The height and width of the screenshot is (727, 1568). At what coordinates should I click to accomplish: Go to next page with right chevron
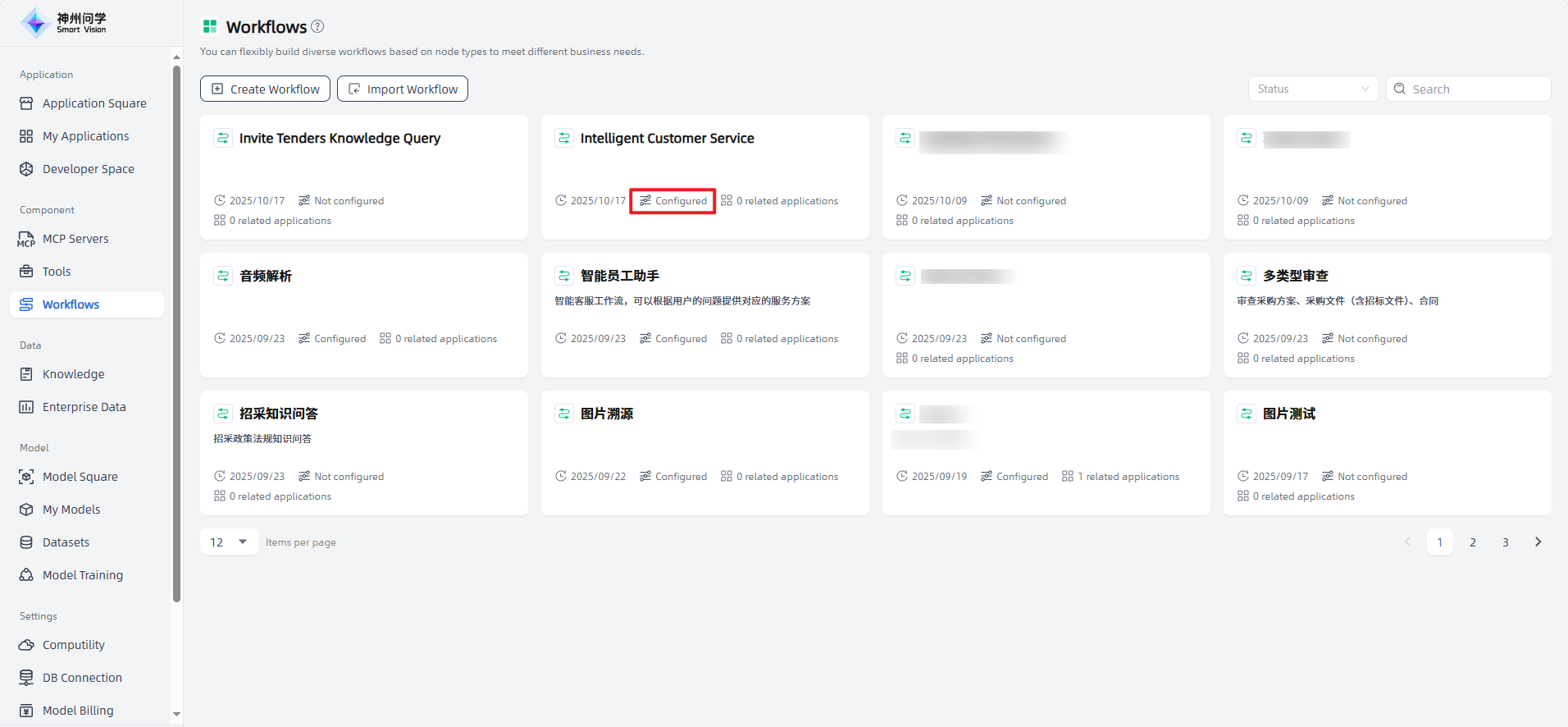click(1538, 542)
